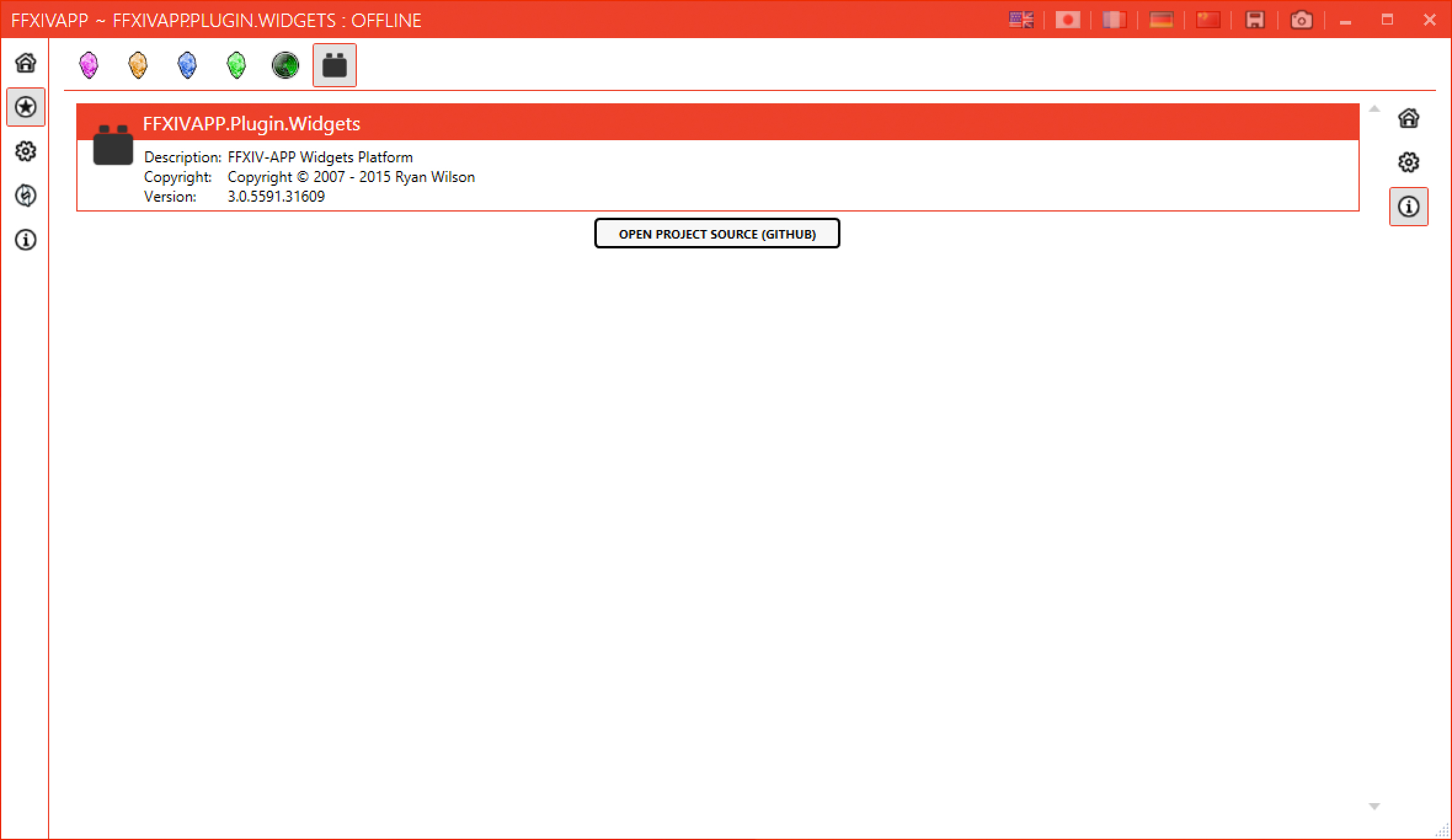Go to the main Home sidebar icon
This screenshot has height=840, width=1452.
pyautogui.click(x=26, y=63)
